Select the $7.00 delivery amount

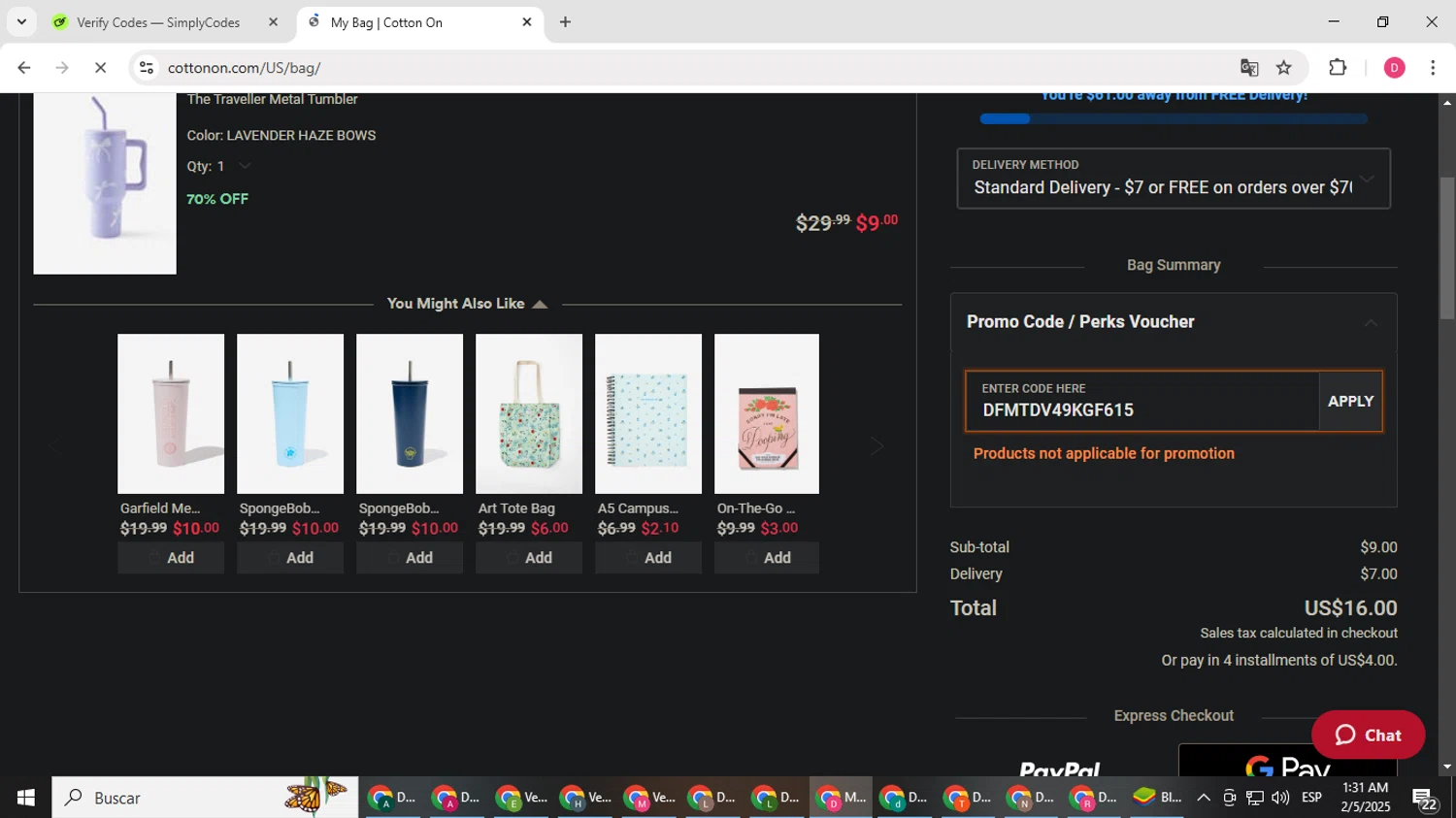pos(1378,574)
